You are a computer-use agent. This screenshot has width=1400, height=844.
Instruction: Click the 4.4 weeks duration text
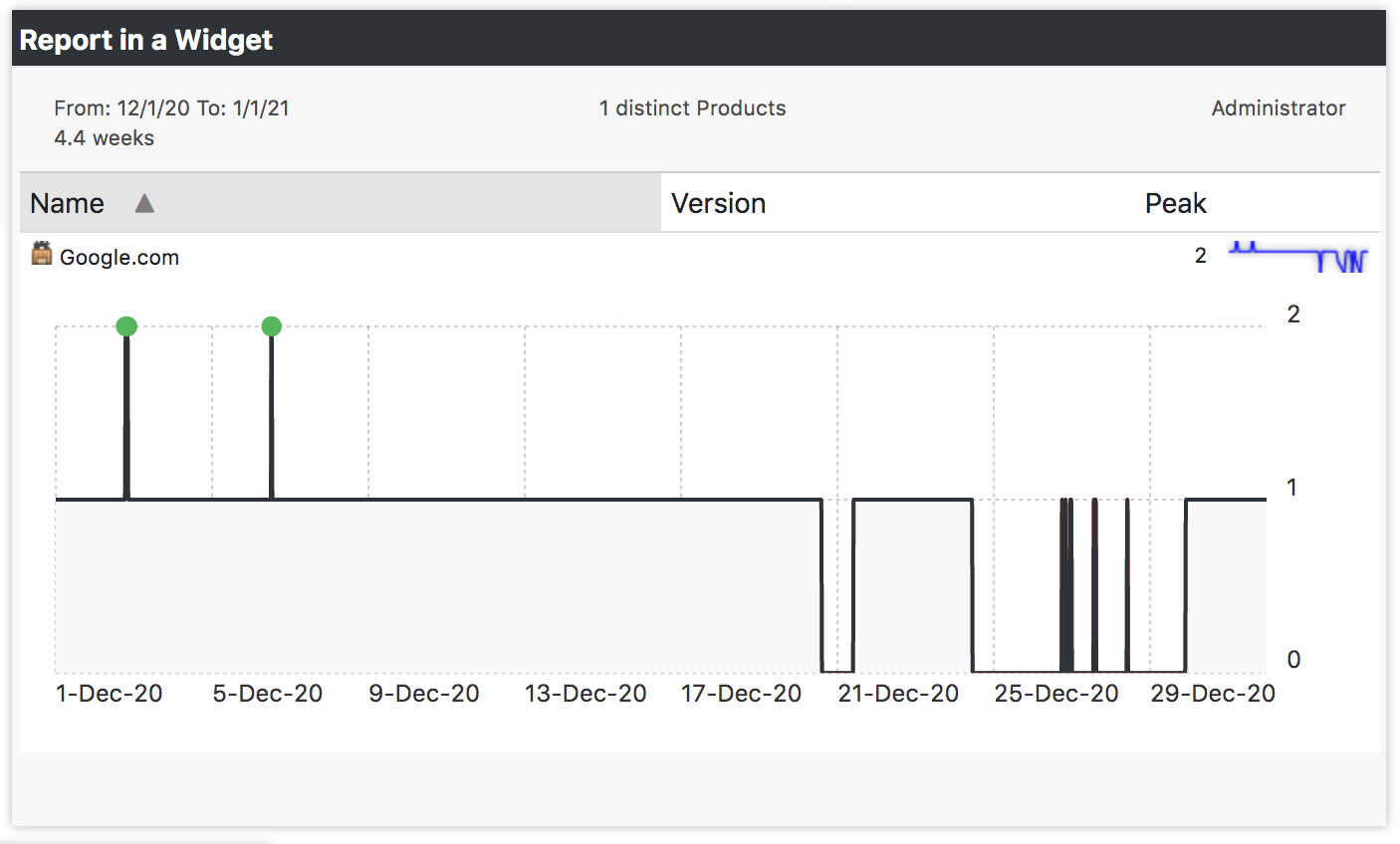(x=105, y=138)
